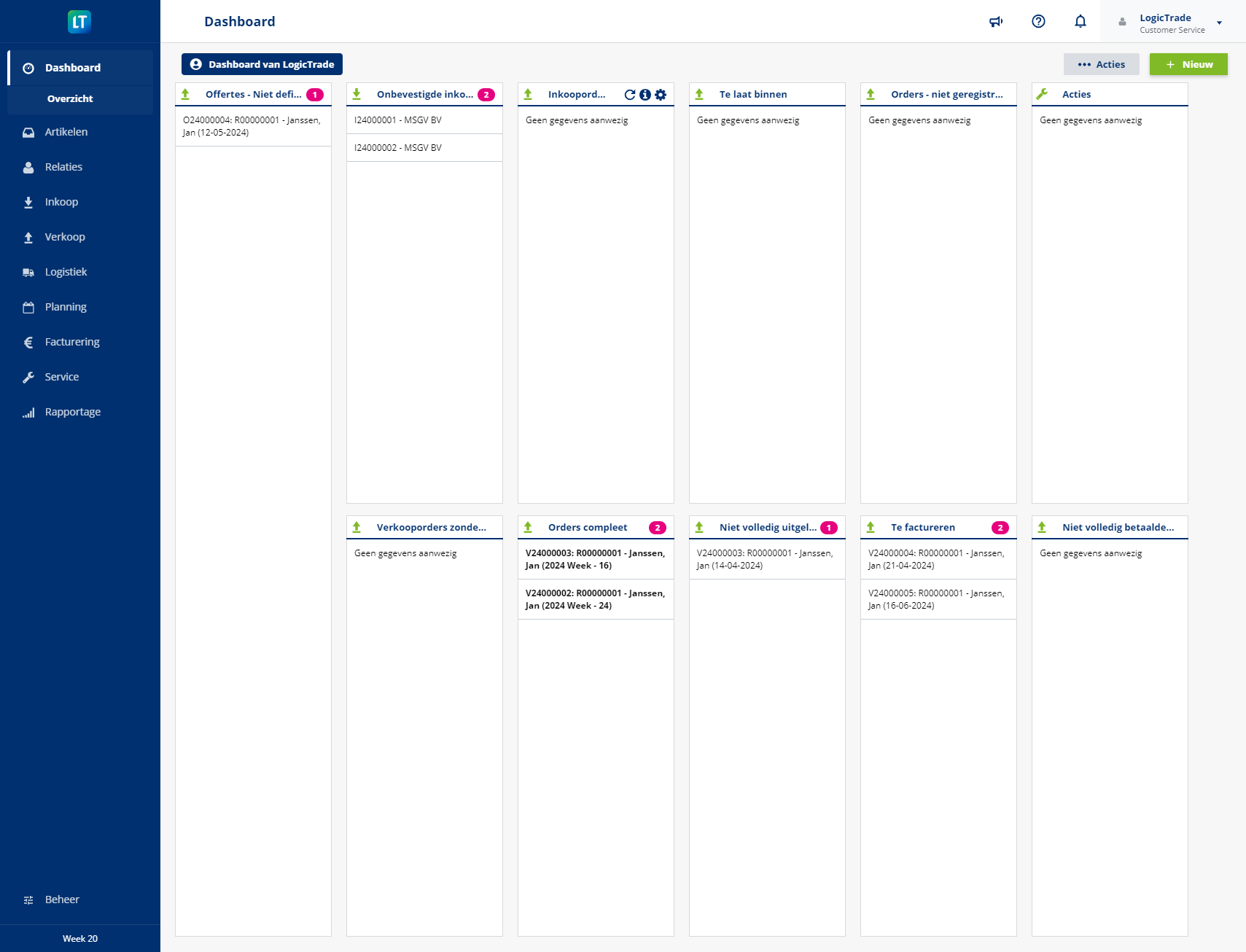Open order V24000002 Week 24
This screenshot has height=952, width=1246.
tap(596, 599)
